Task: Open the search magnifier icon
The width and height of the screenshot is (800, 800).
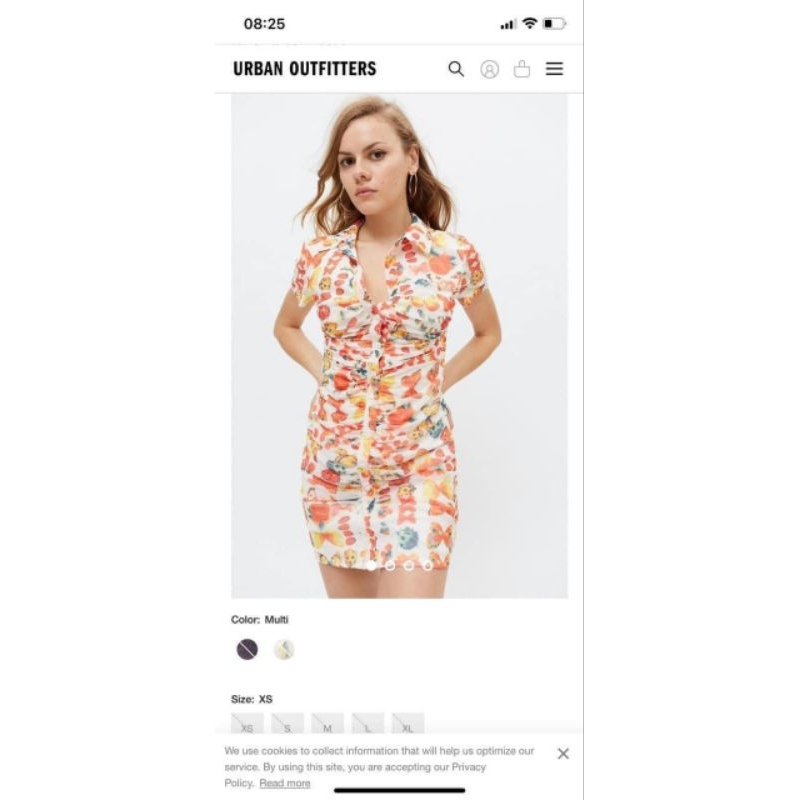Action: pos(456,69)
